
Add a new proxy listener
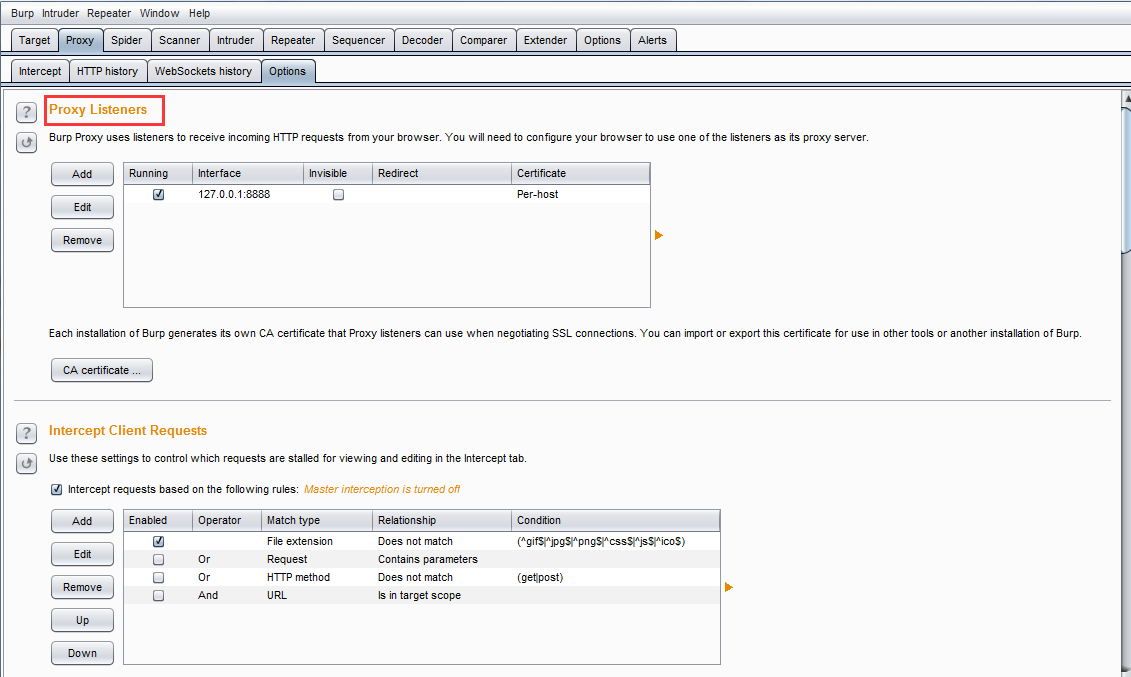pyautogui.click(x=82, y=174)
